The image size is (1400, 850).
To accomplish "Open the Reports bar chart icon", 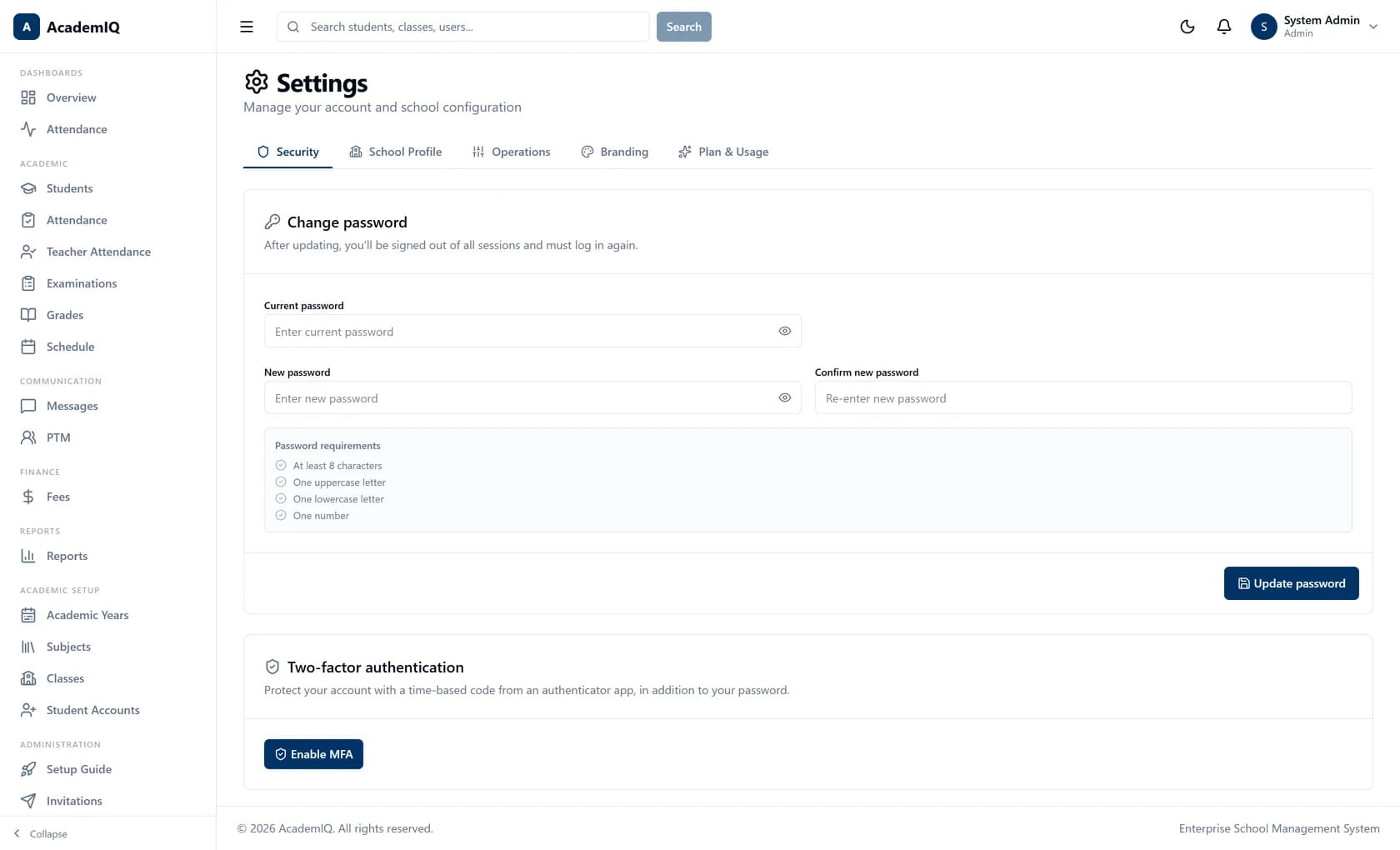I will click(x=28, y=556).
